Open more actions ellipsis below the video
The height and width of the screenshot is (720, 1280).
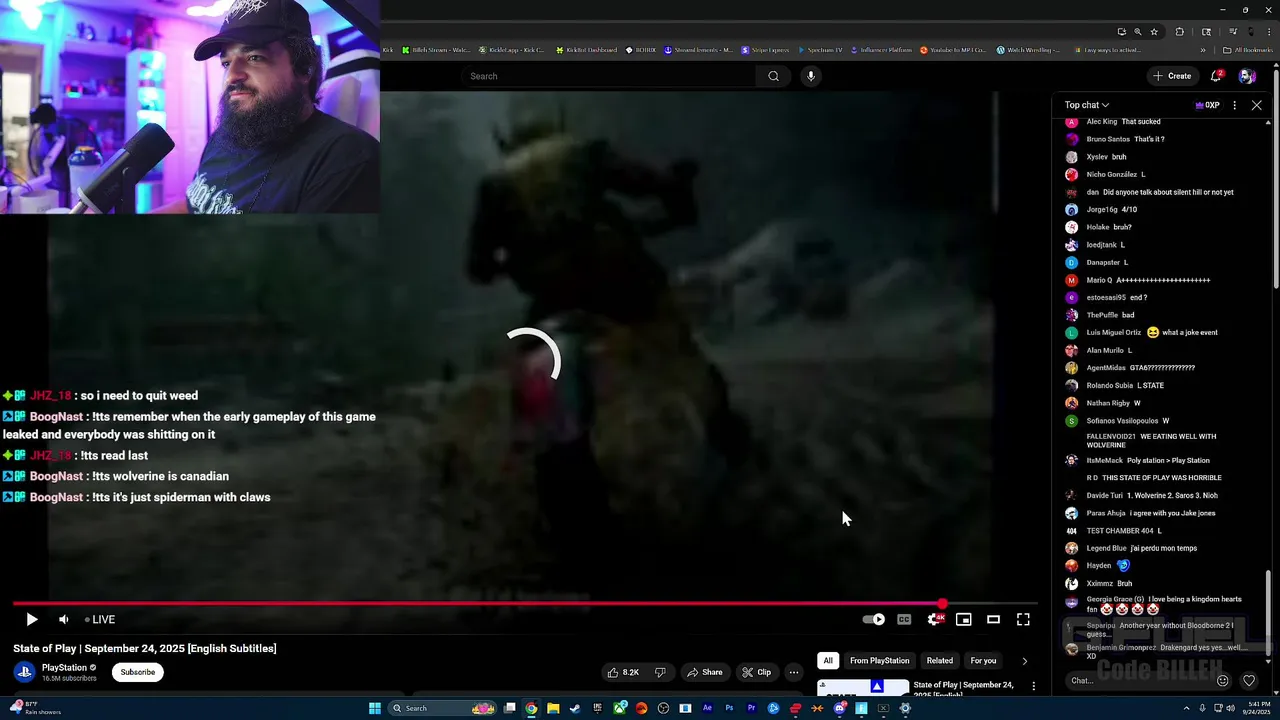click(x=793, y=672)
